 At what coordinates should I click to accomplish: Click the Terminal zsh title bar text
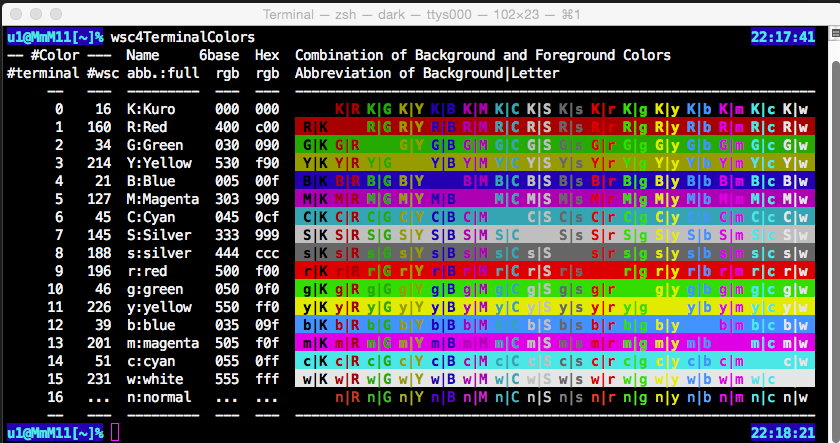coord(419,14)
